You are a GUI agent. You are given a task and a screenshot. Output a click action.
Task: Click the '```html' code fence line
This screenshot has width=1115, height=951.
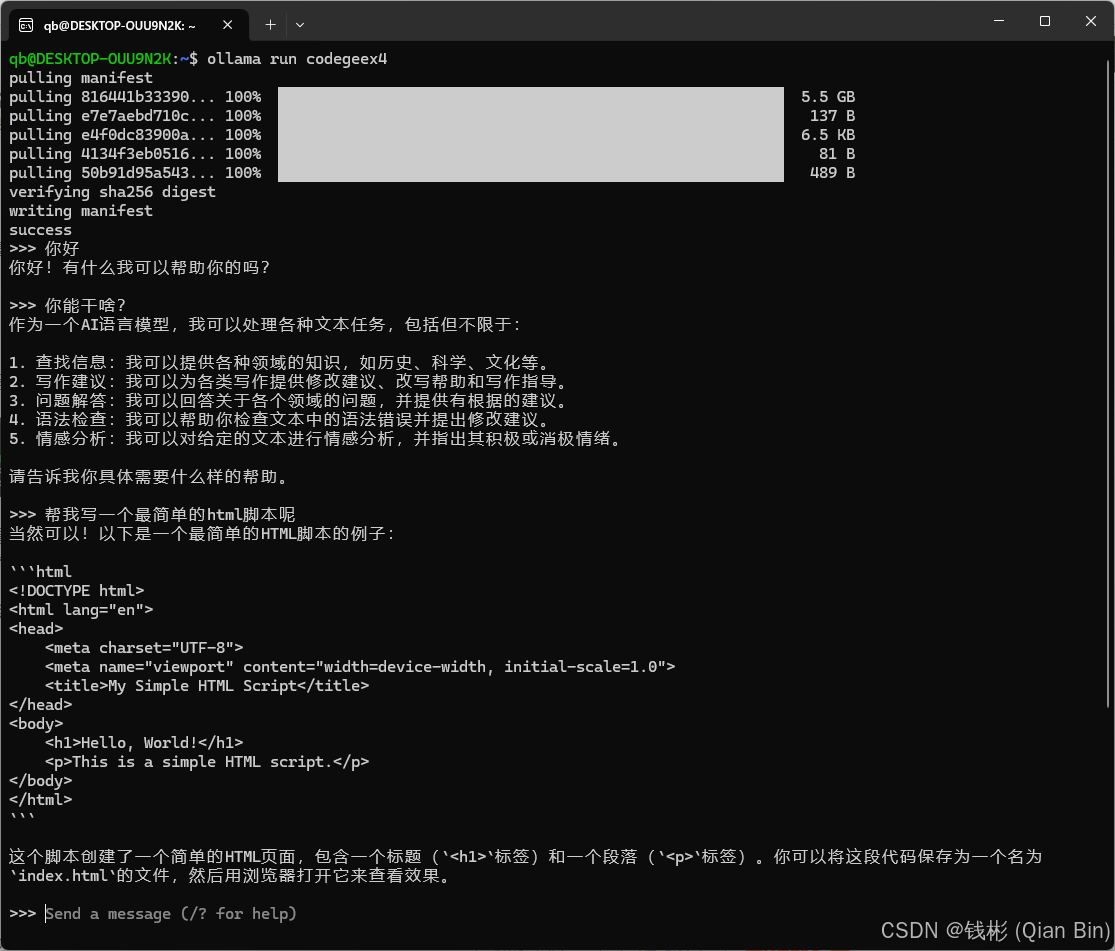point(40,571)
